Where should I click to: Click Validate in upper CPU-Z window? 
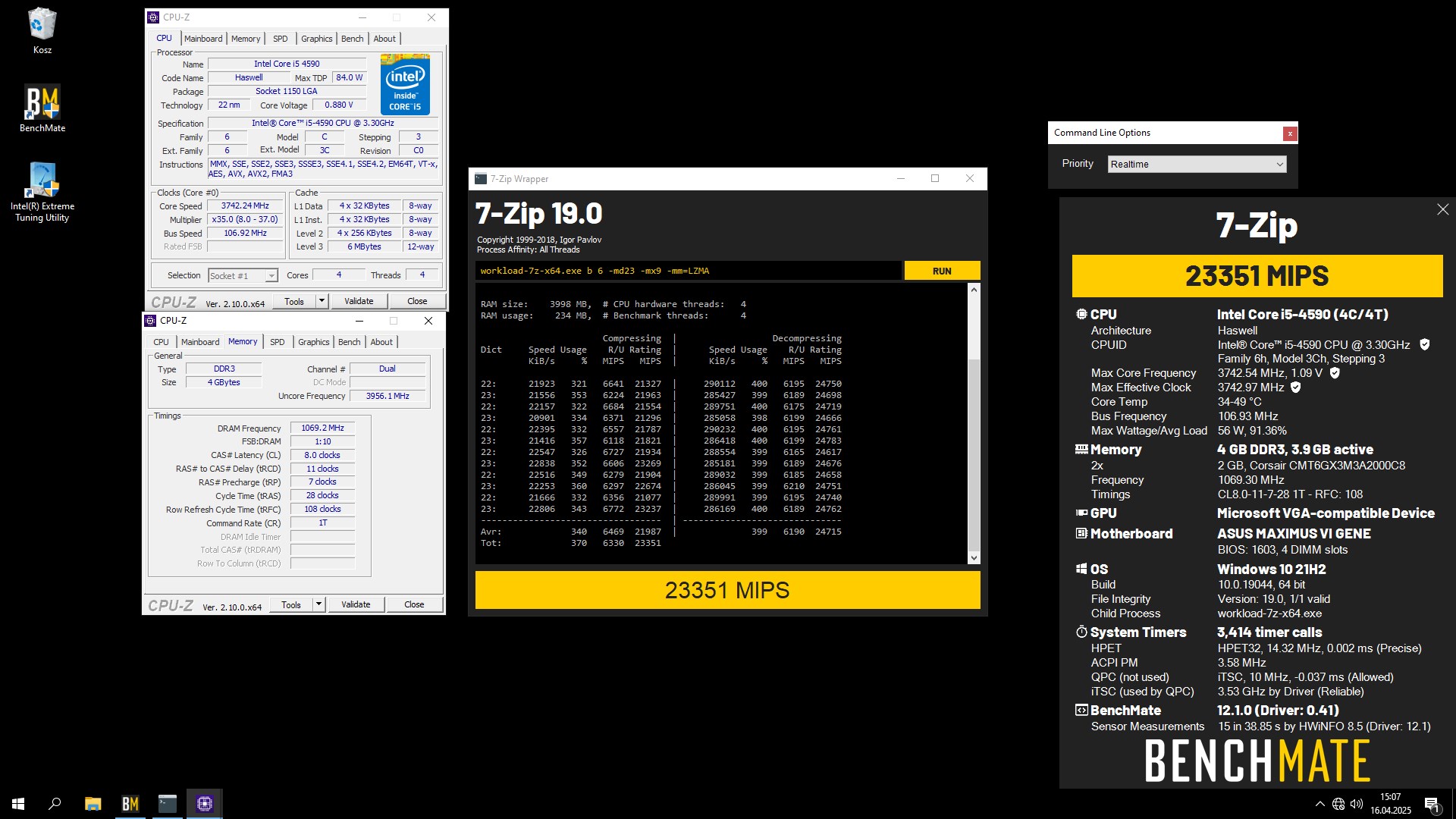tap(359, 301)
